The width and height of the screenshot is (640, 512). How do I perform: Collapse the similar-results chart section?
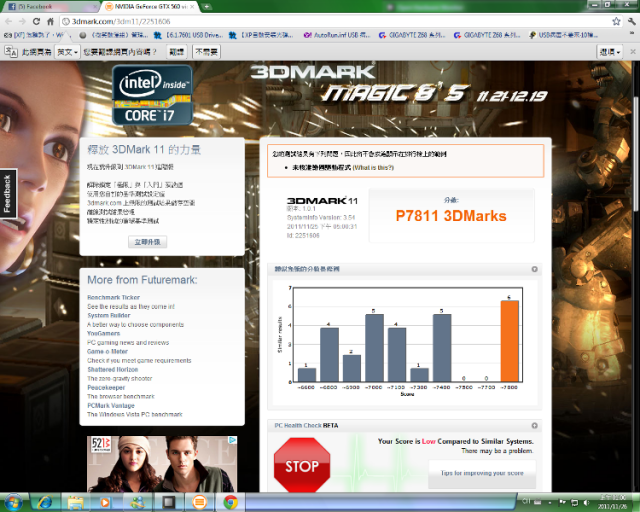click(534, 269)
